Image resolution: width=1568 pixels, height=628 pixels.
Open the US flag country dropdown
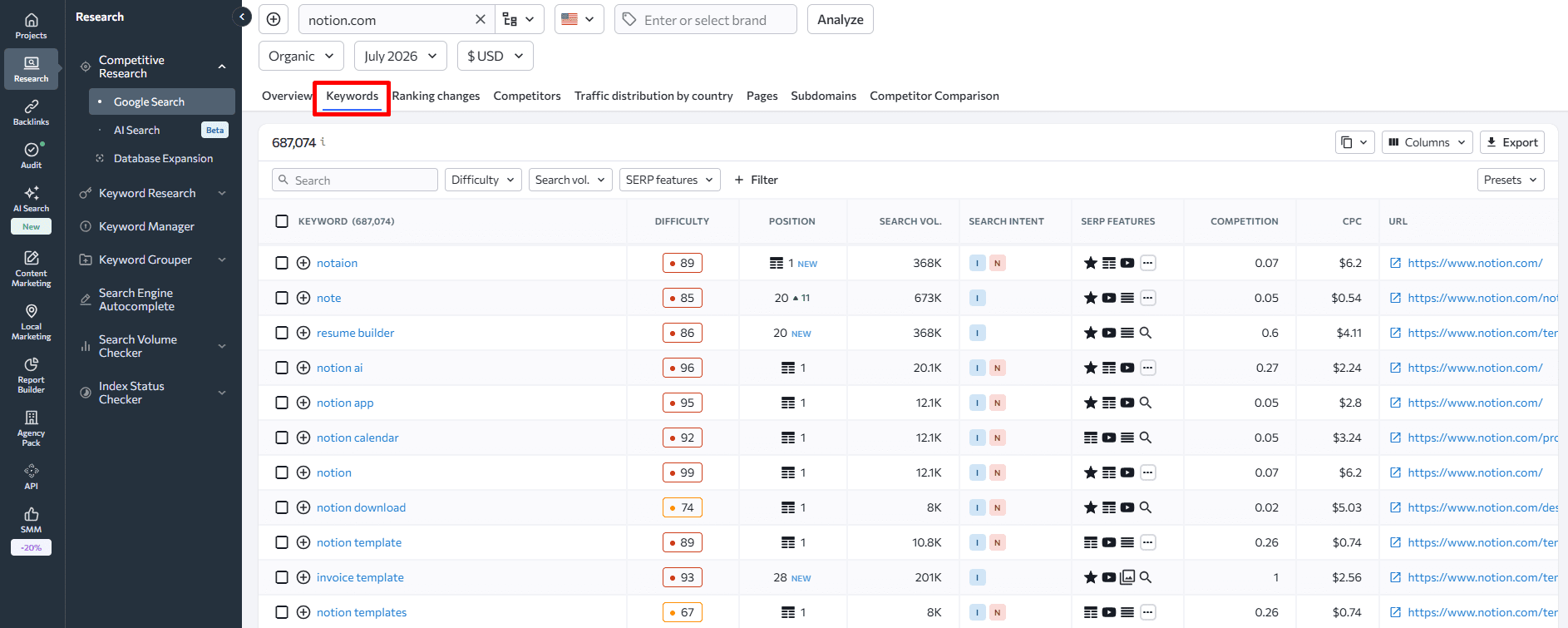coord(579,19)
